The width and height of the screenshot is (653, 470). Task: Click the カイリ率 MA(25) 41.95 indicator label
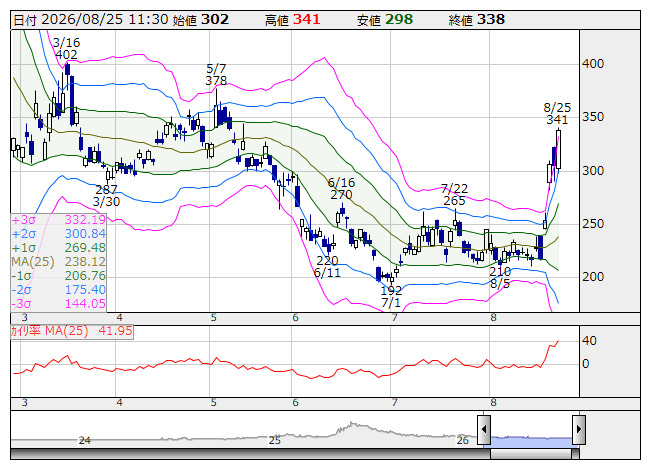coord(72,331)
